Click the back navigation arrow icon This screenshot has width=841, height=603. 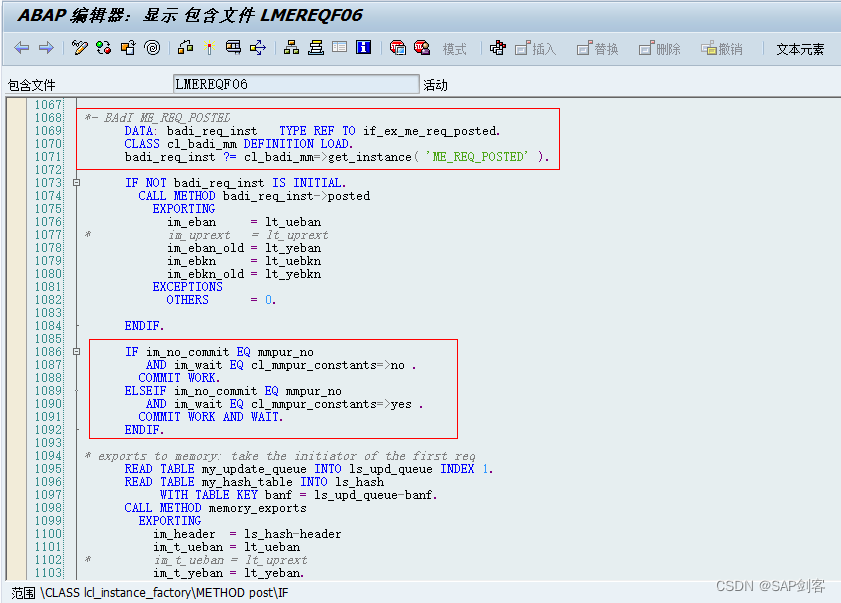[x=21, y=47]
